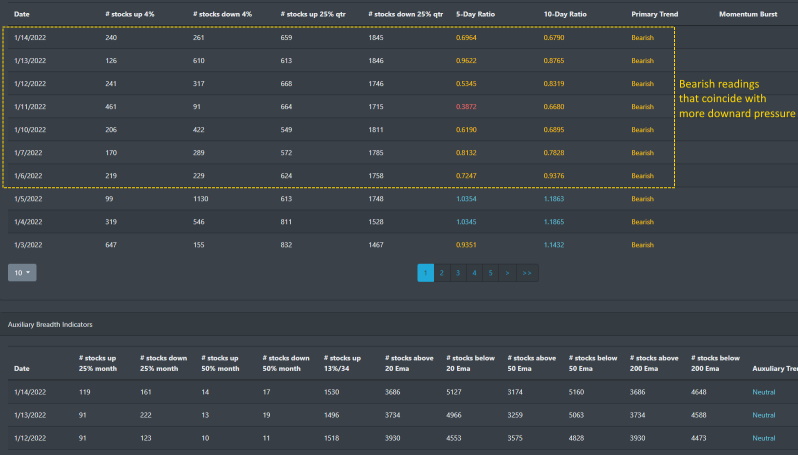Go to pagination page 2
Viewport: 798px width, 455px height.
point(442,273)
